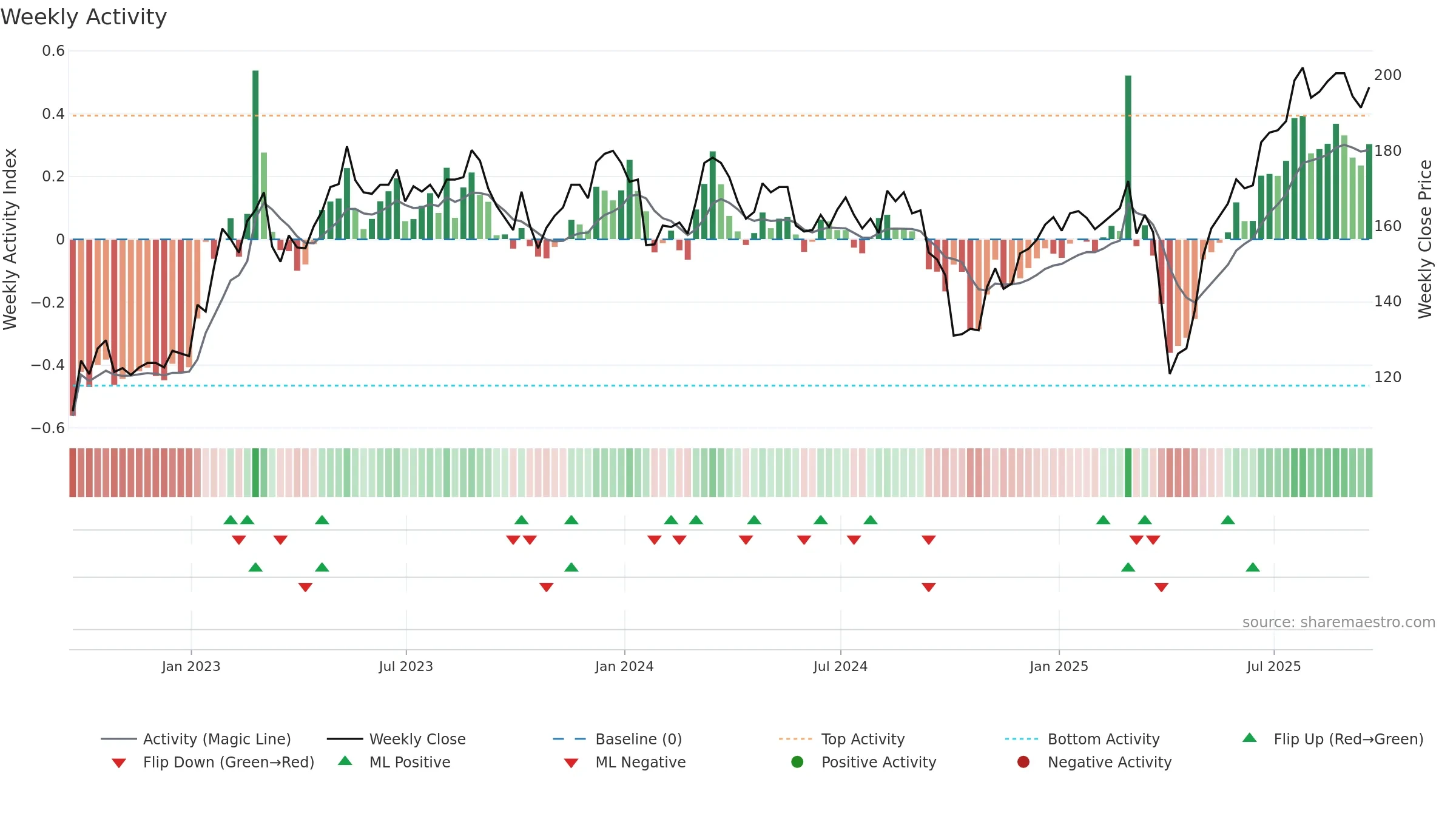Image resolution: width=1456 pixels, height=819 pixels.
Task: Toggle the Flip Down (Green→Red) legend entry
Action: click(x=213, y=762)
